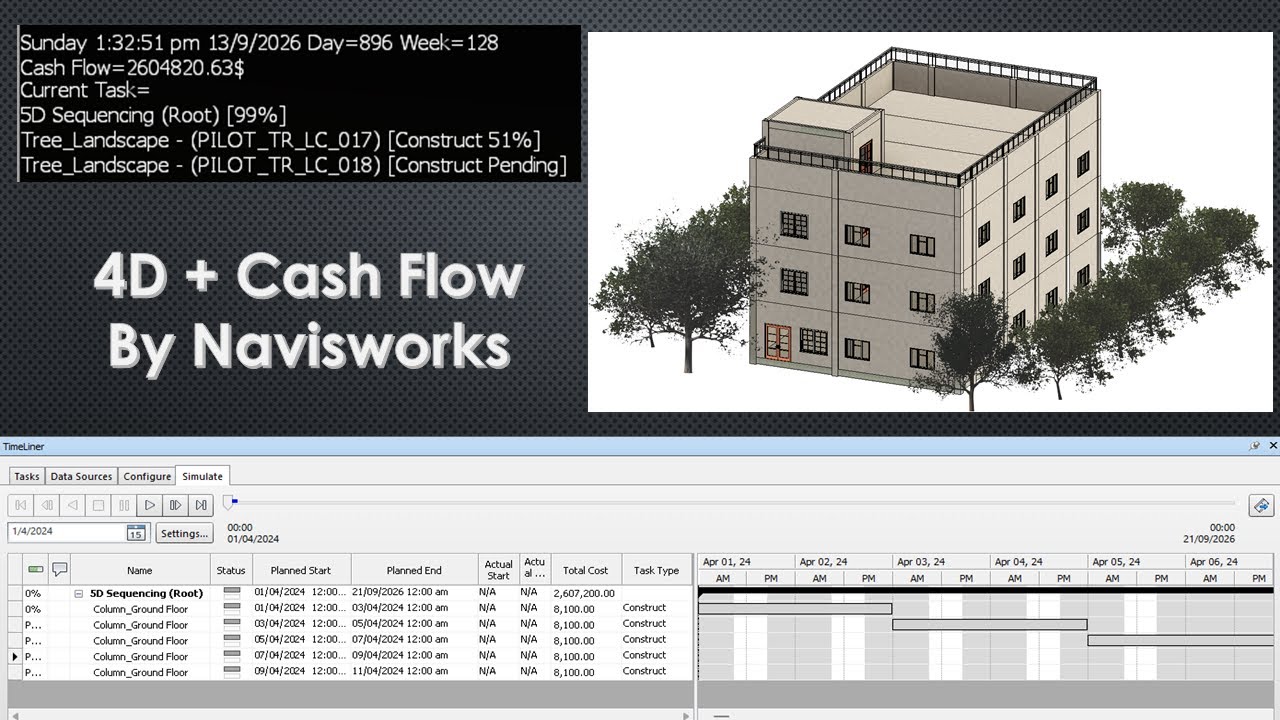Switch to the Tasks tab

27,476
